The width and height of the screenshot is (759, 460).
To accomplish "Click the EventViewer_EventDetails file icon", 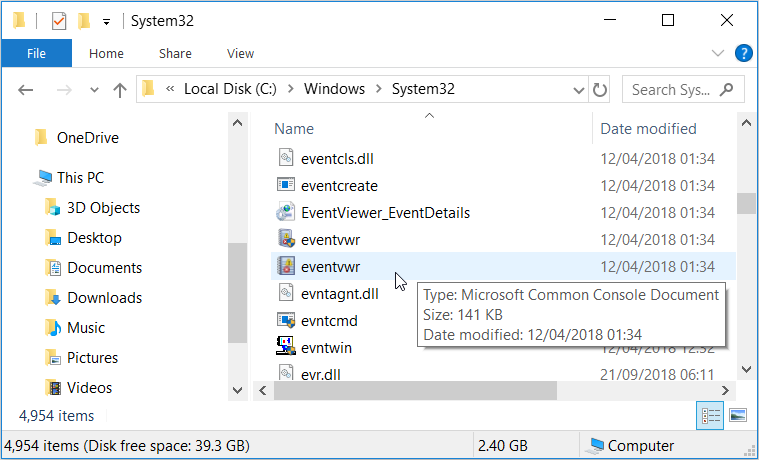I will pyautogui.click(x=285, y=213).
